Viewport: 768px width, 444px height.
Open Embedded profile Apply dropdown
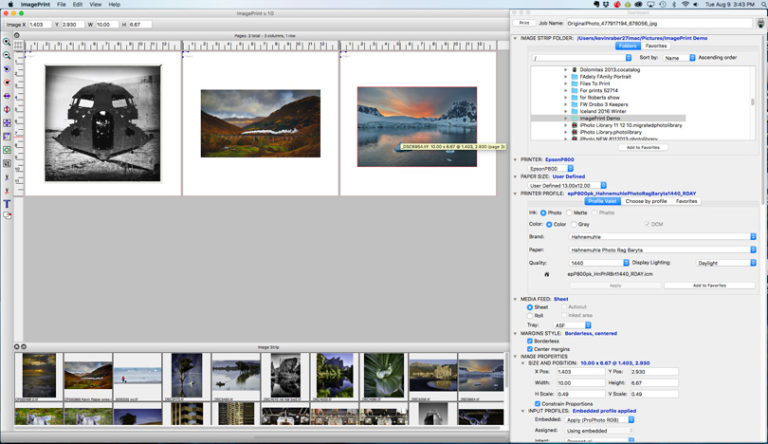pyautogui.click(x=600, y=420)
